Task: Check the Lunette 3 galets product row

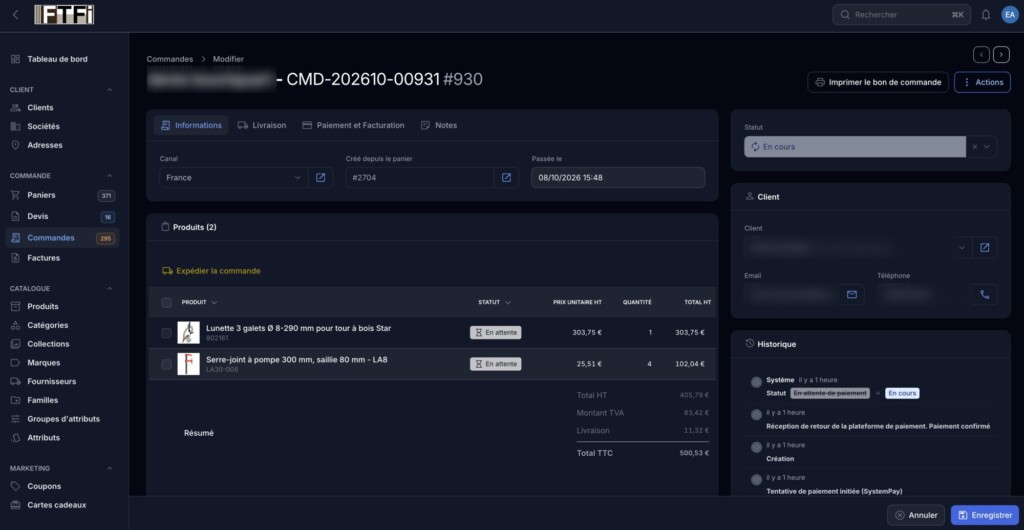Action: click(167, 333)
